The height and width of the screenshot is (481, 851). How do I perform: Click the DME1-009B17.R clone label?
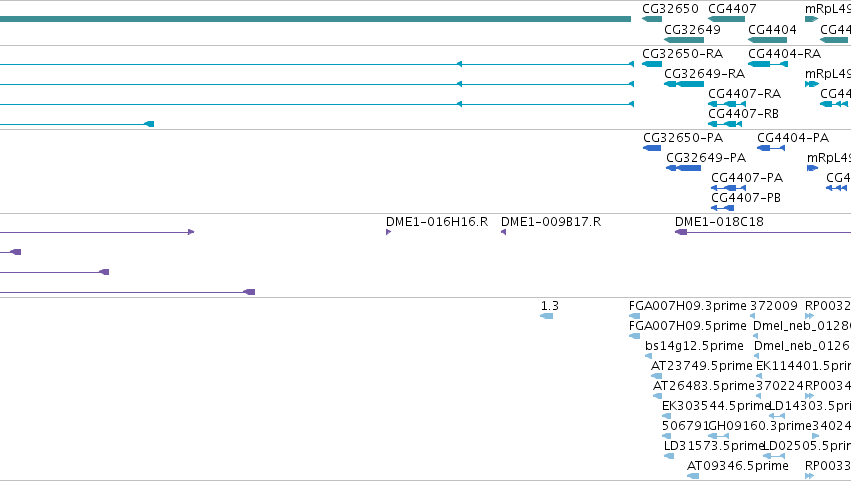click(x=551, y=222)
